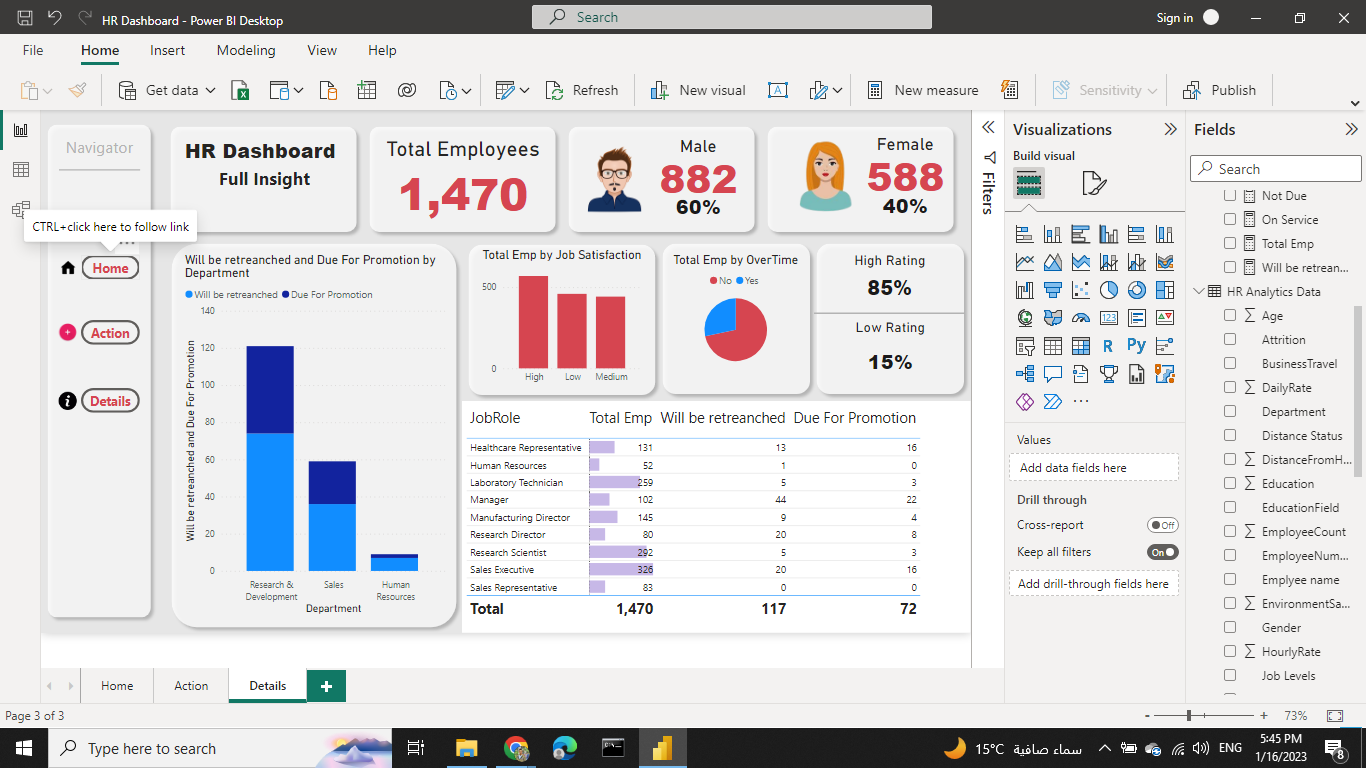Select the Donut chart visual icon

pos(1136,290)
